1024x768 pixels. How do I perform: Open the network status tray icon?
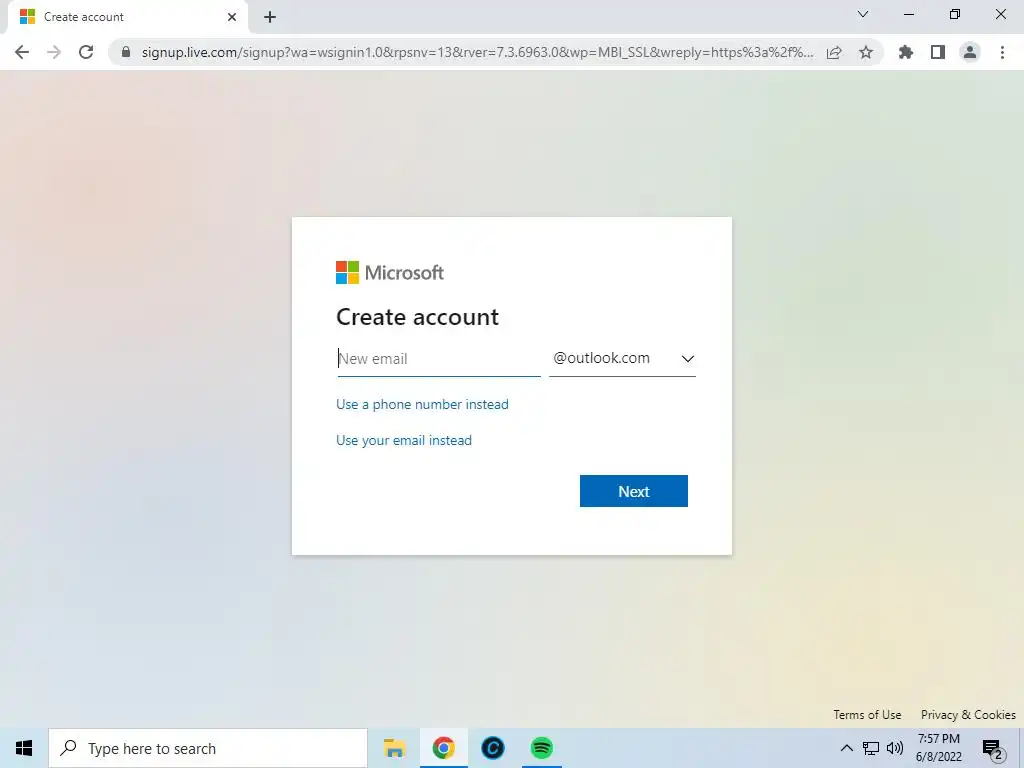click(x=871, y=748)
